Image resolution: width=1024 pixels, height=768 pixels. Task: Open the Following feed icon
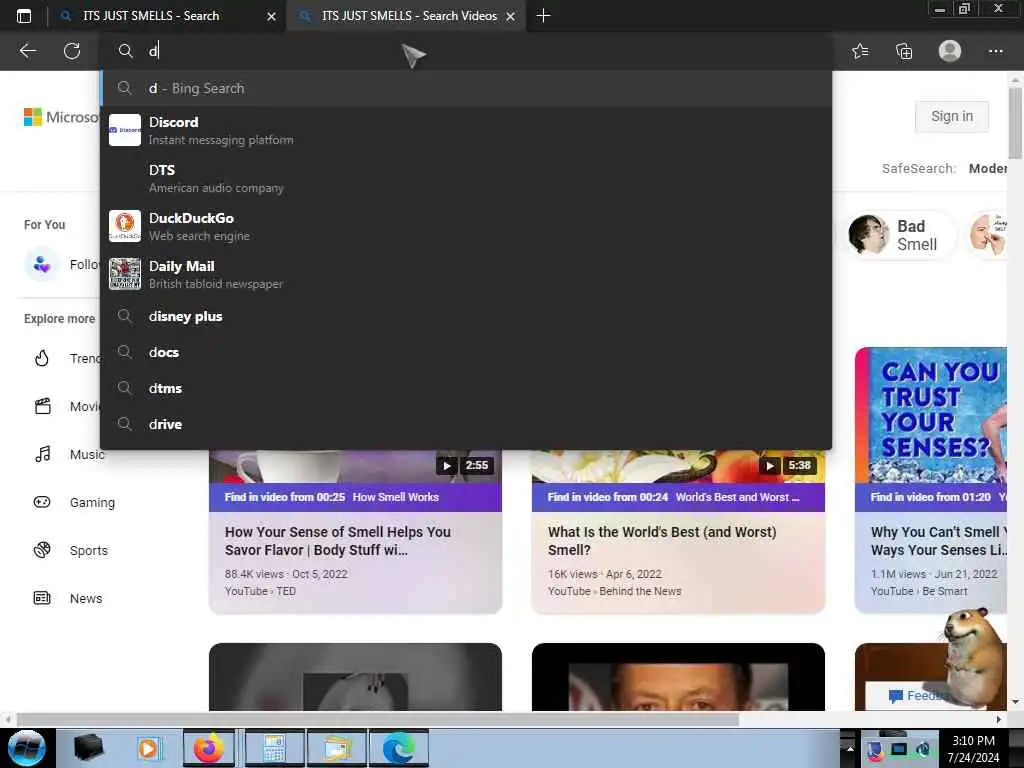42,264
